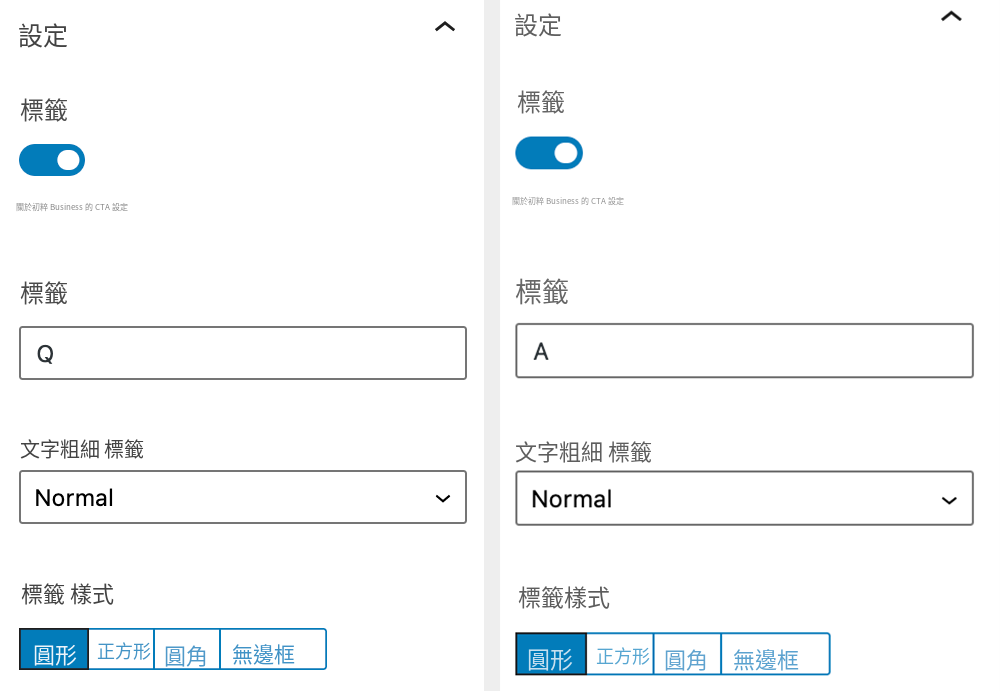Select 圓形 style in left panel
1000x691 pixels.
(x=54, y=650)
